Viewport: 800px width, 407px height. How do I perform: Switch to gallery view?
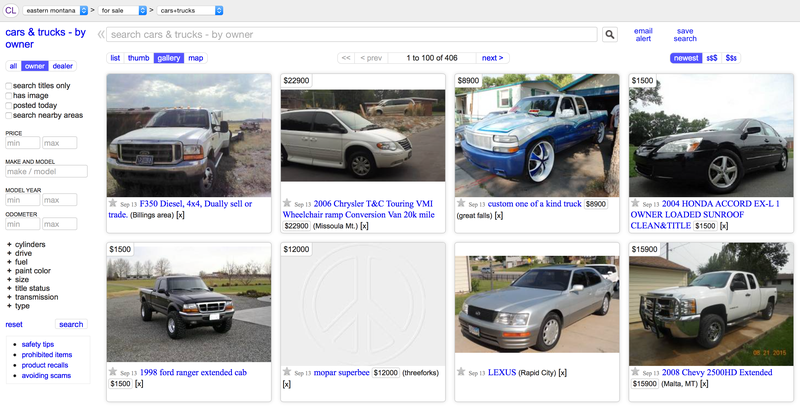click(x=168, y=58)
